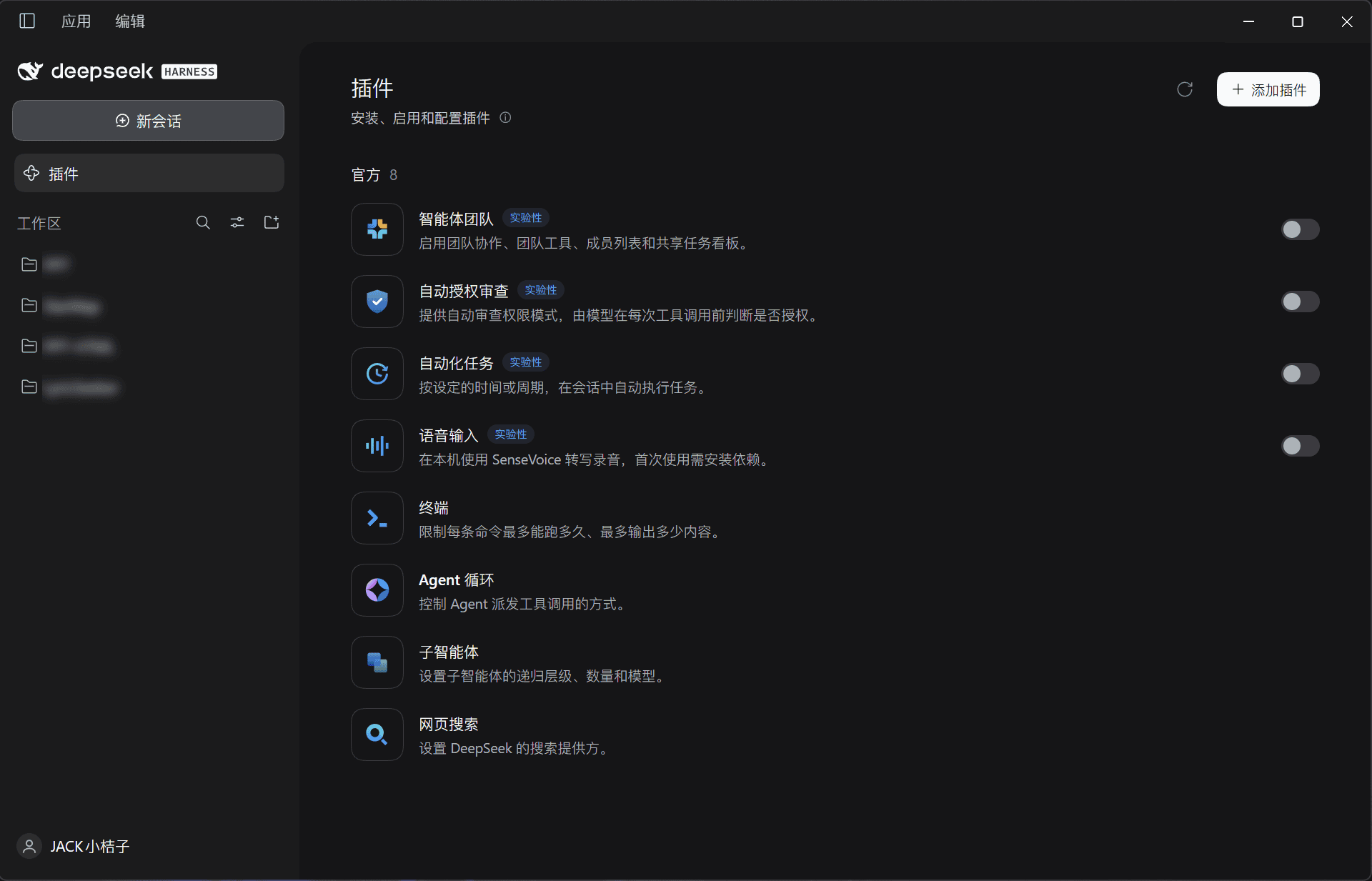
Task: Click the 子智能体 plugin icon
Action: pyautogui.click(x=377, y=662)
